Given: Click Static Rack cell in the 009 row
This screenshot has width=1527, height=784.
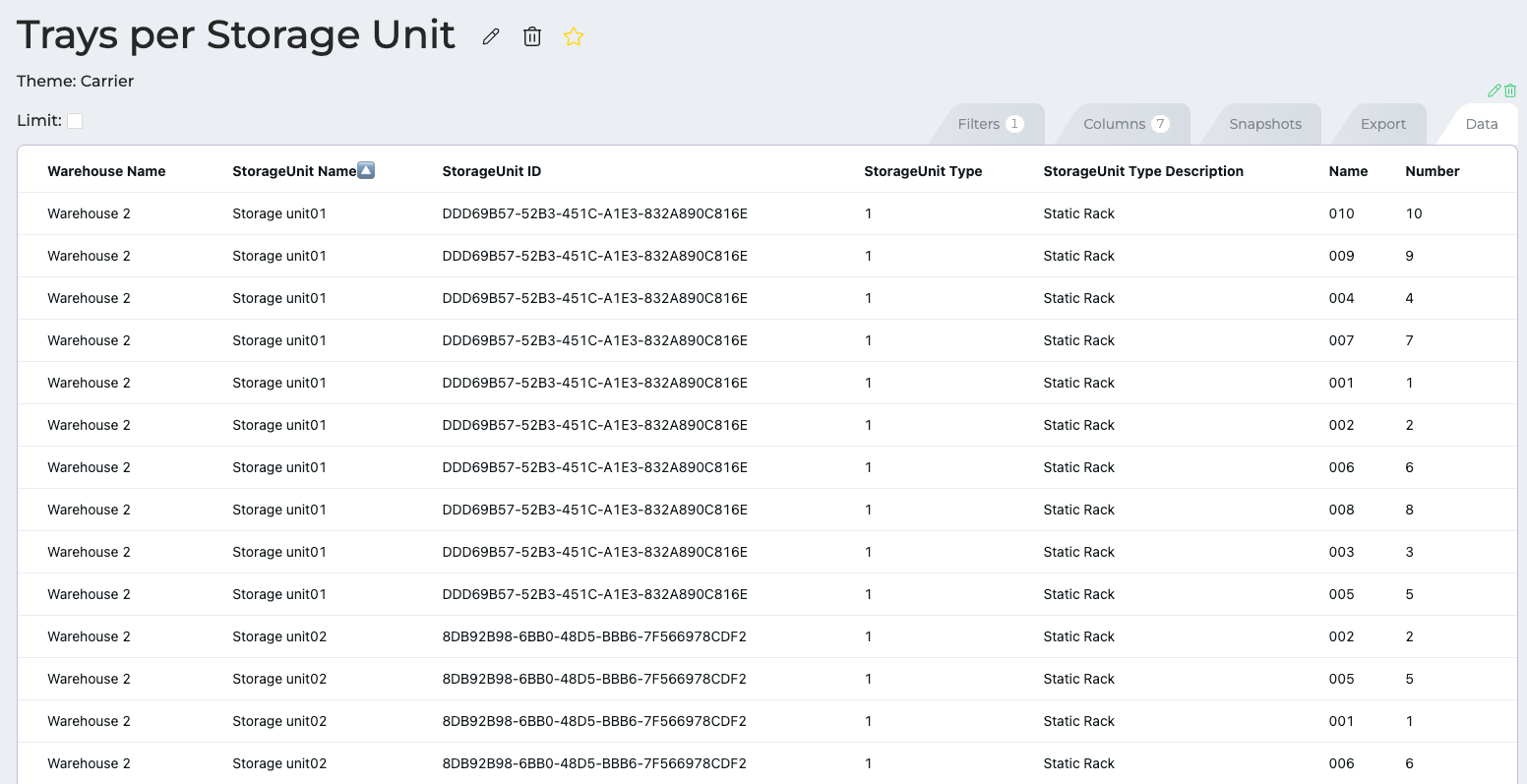Looking at the screenshot, I should [1079, 256].
